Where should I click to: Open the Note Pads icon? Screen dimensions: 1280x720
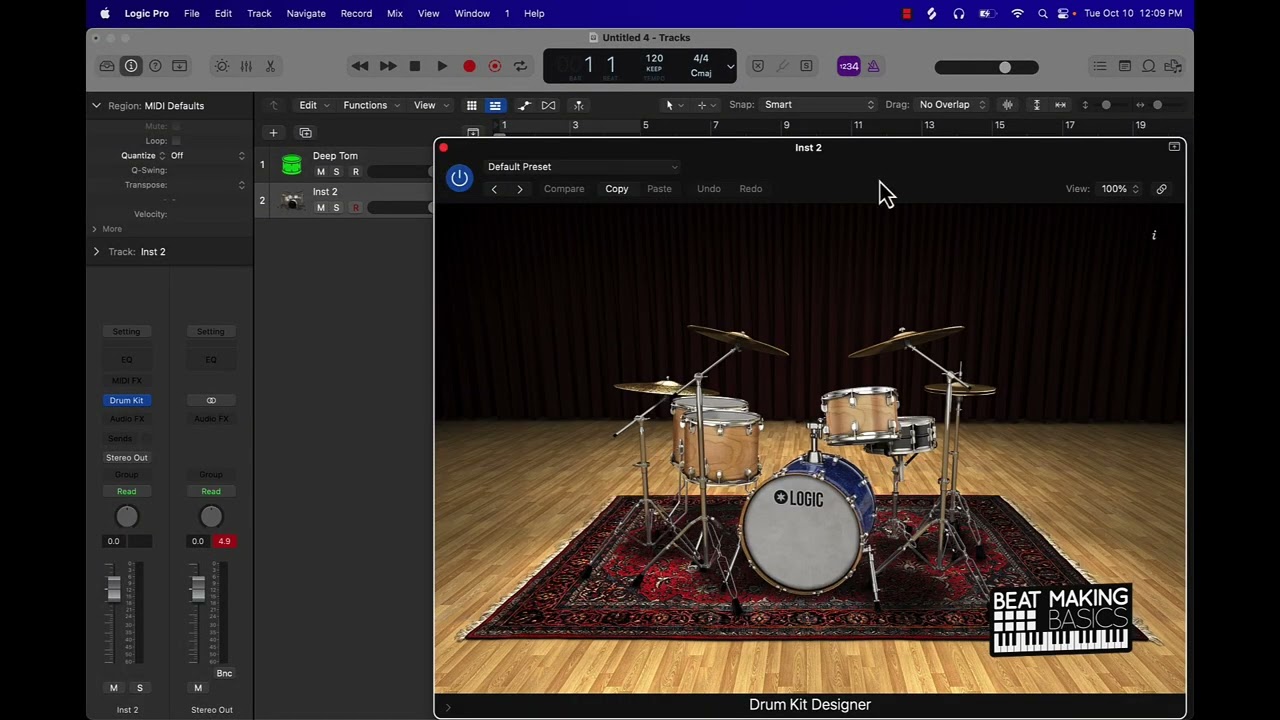point(1125,66)
